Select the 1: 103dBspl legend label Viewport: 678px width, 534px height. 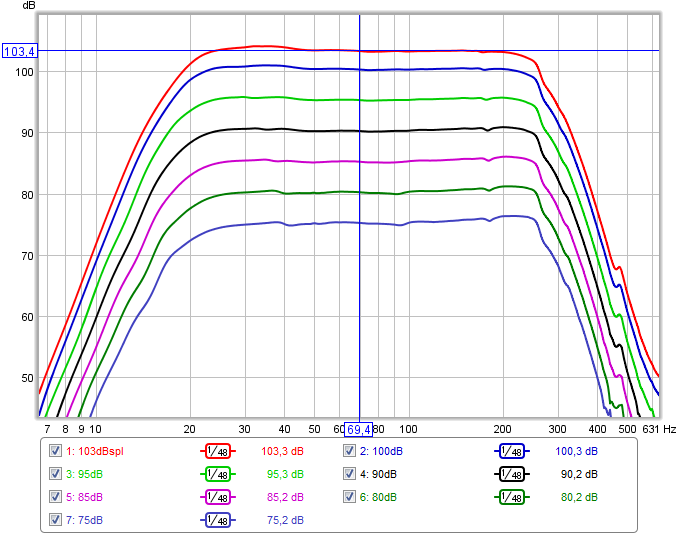(x=95, y=451)
